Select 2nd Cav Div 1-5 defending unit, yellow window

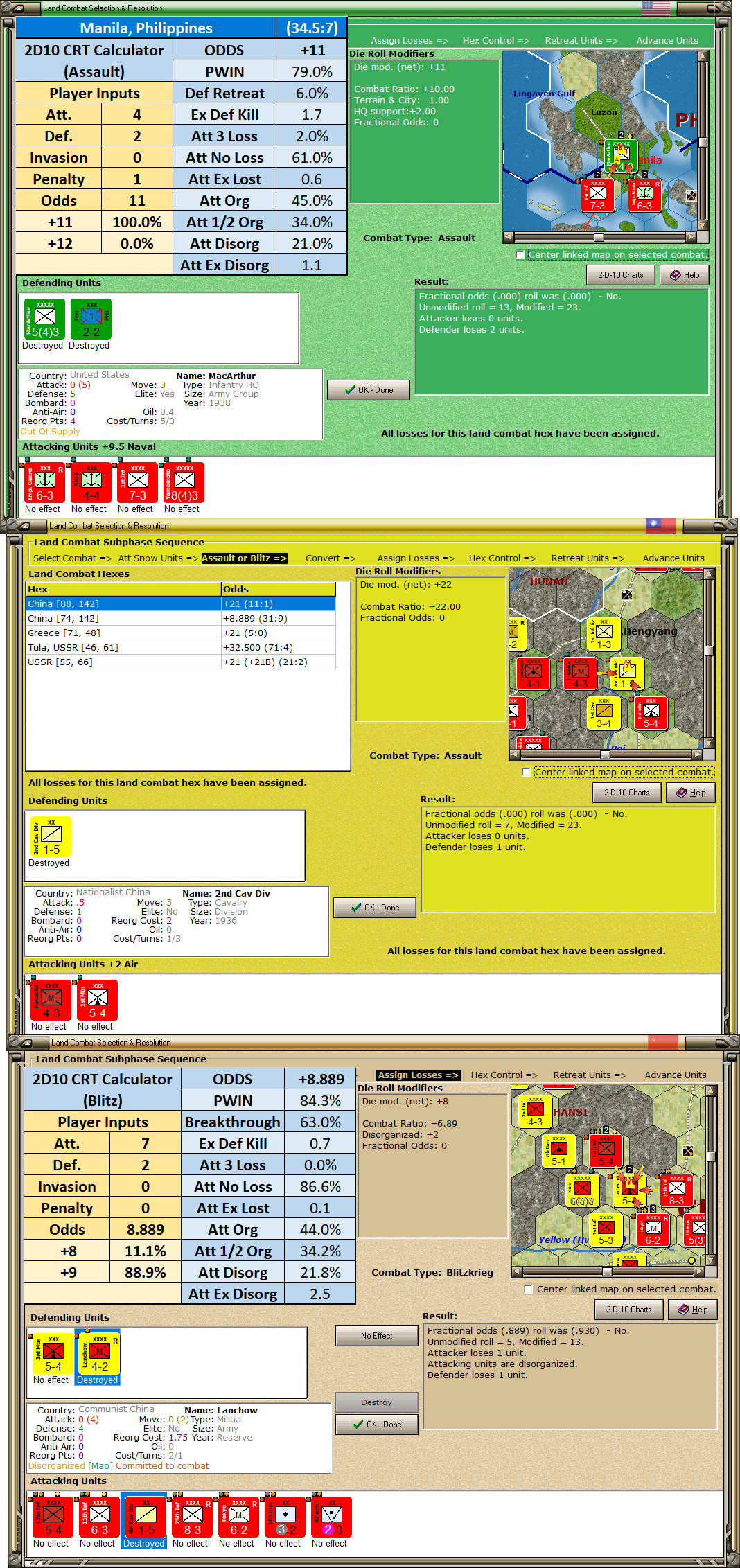tap(51, 836)
